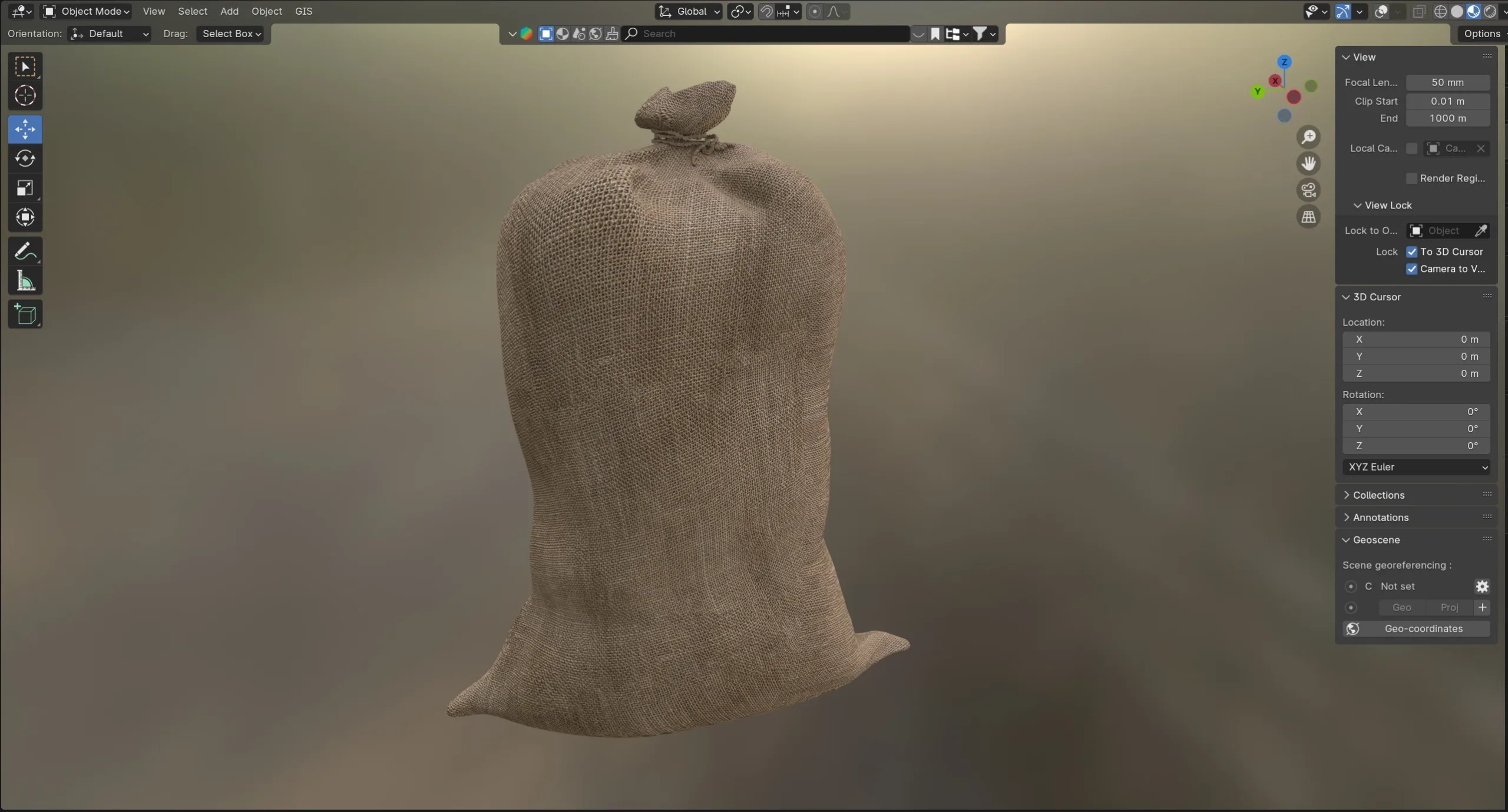Click the Options button
Viewport: 1508px width, 812px height.
pos(1481,34)
